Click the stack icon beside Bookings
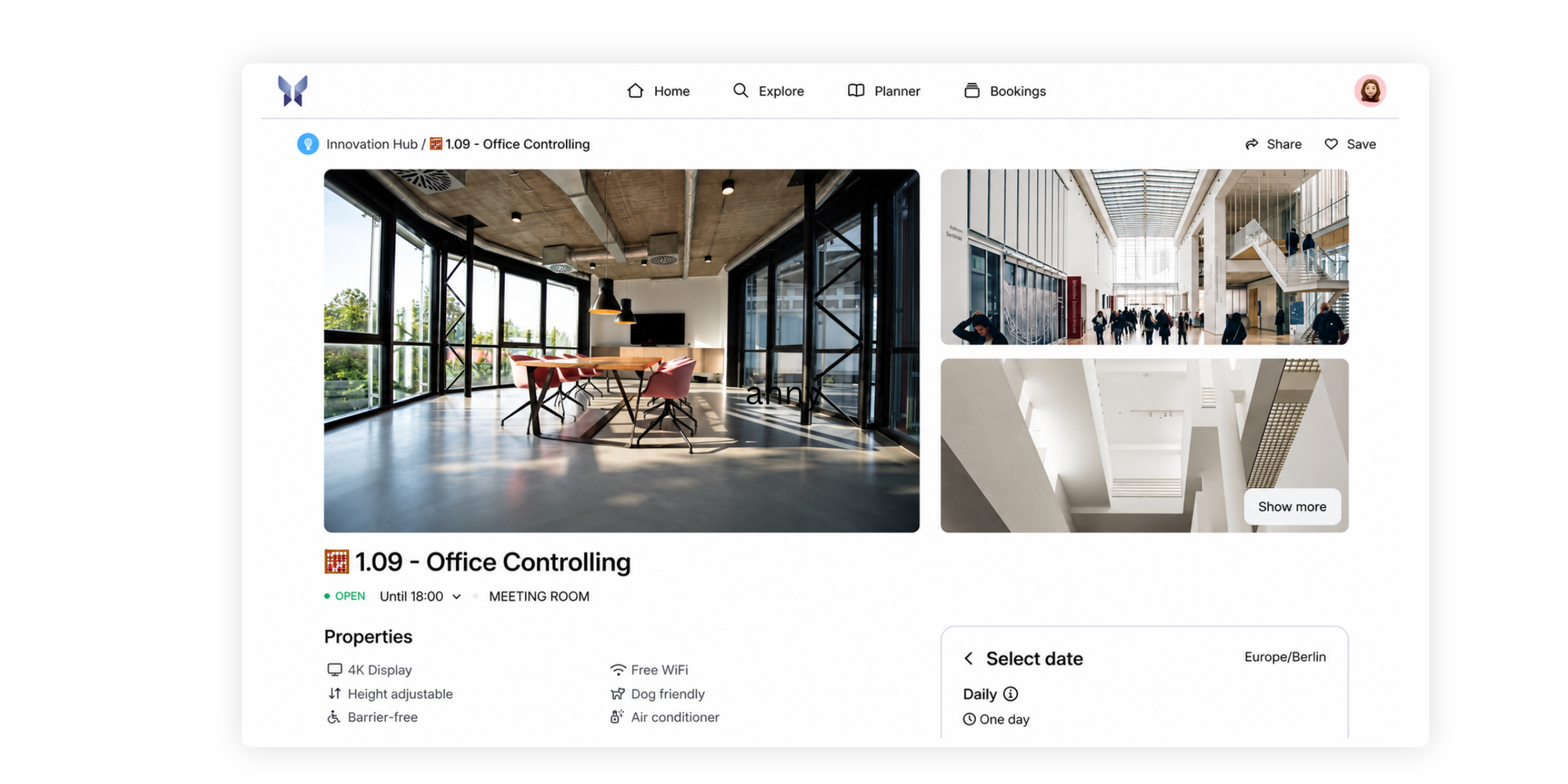The height and width of the screenshot is (784, 1568). coord(972,91)
